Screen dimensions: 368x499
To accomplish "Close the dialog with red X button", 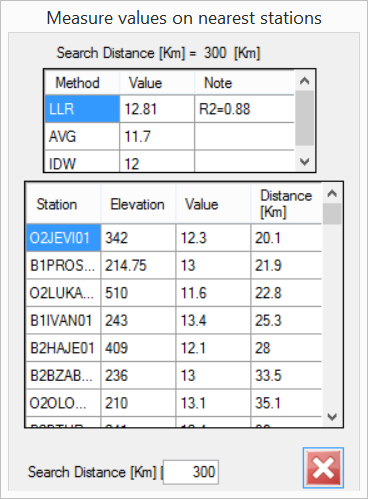I will [323, 468].
